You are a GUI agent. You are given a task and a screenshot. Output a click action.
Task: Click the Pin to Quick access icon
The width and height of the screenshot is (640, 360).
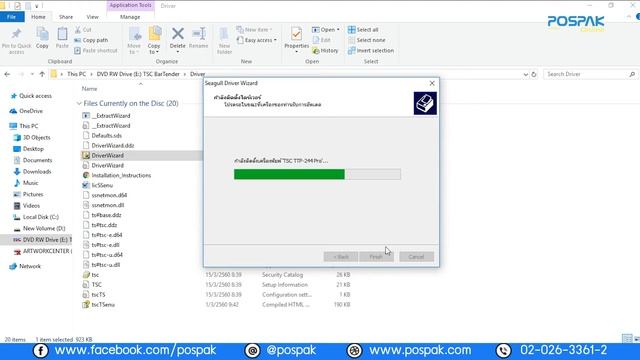(x=16, y=33)
